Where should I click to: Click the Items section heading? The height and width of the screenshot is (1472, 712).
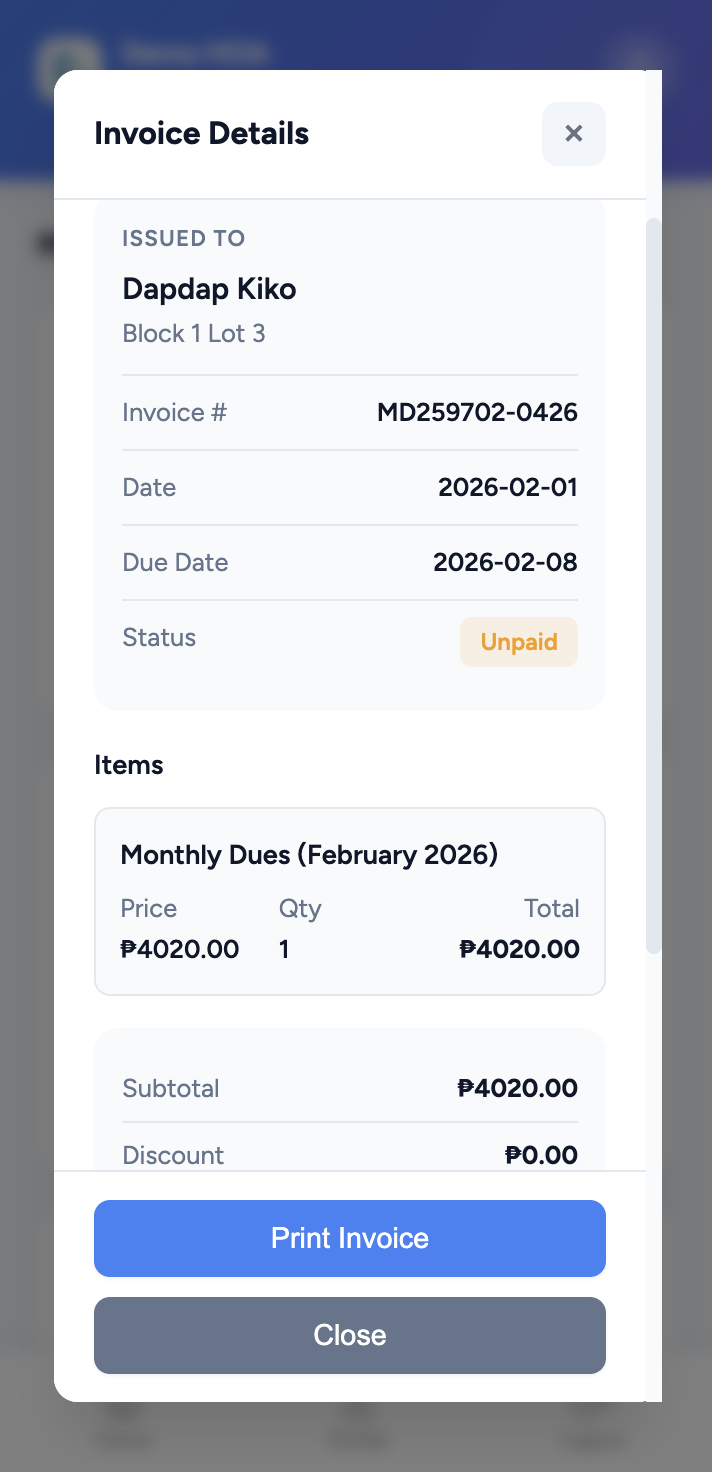(x=128, y=764)
